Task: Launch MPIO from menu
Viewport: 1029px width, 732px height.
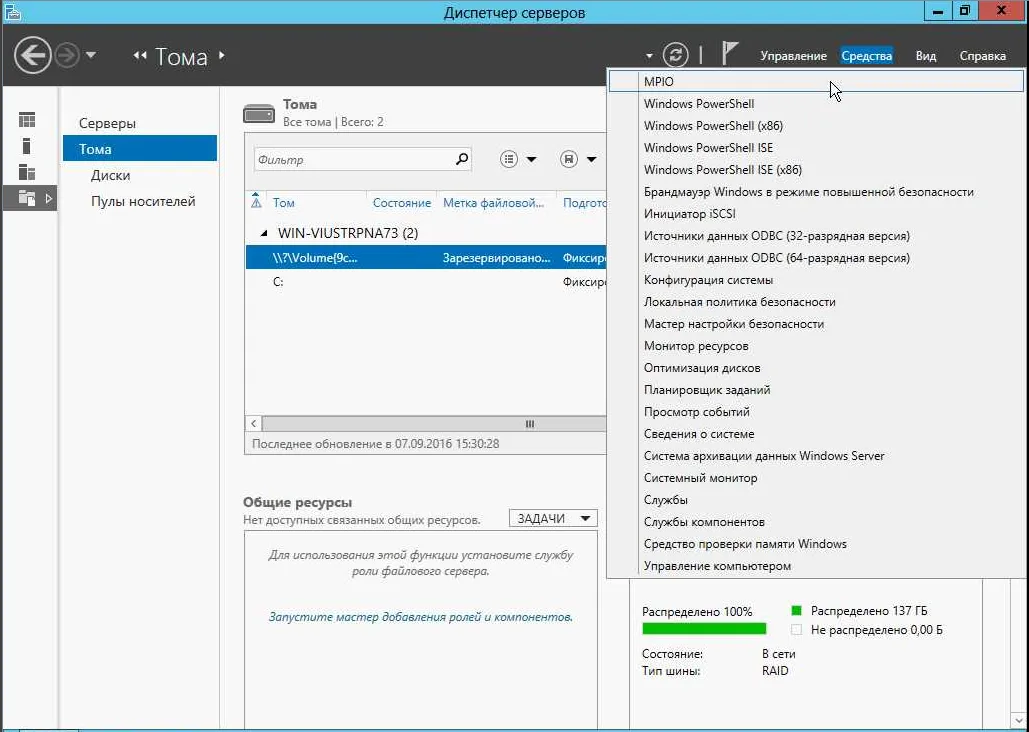Action: [x=816, y=81]
